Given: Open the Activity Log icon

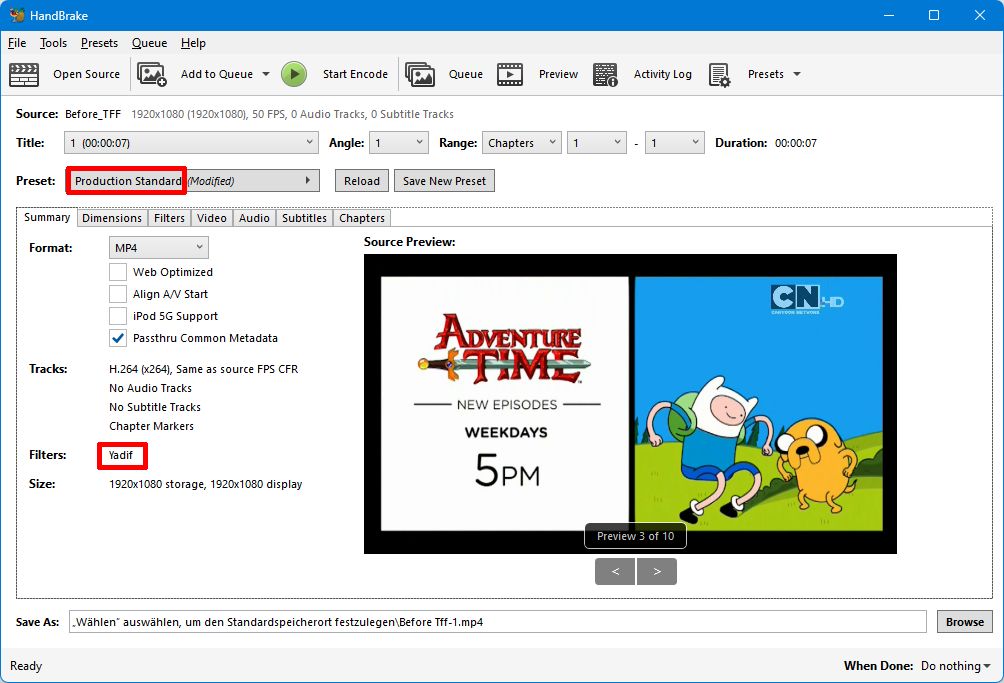Looking at the screenshot, I should [605, 74].
